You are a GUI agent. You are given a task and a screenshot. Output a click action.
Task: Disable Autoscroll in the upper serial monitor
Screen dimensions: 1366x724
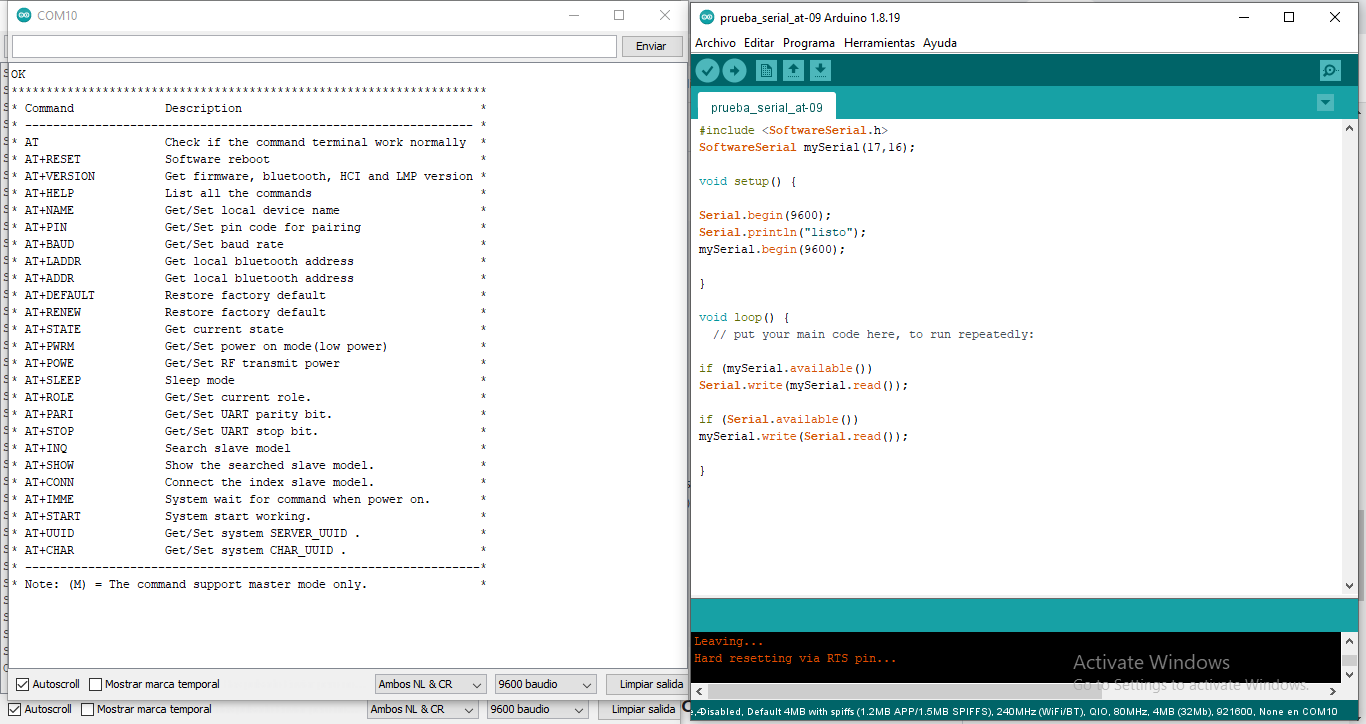pyautogui.click(x=24, y=683)
